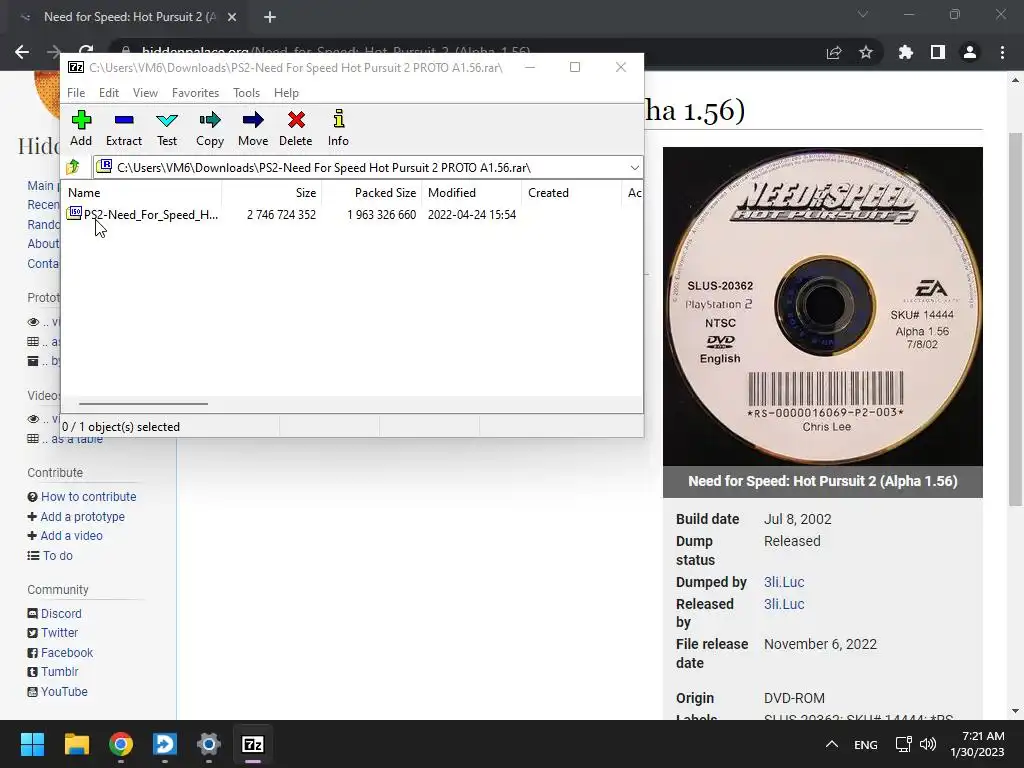
Task: Go up one folder level in 7-Zip
Action: click(x=73, y=167)
